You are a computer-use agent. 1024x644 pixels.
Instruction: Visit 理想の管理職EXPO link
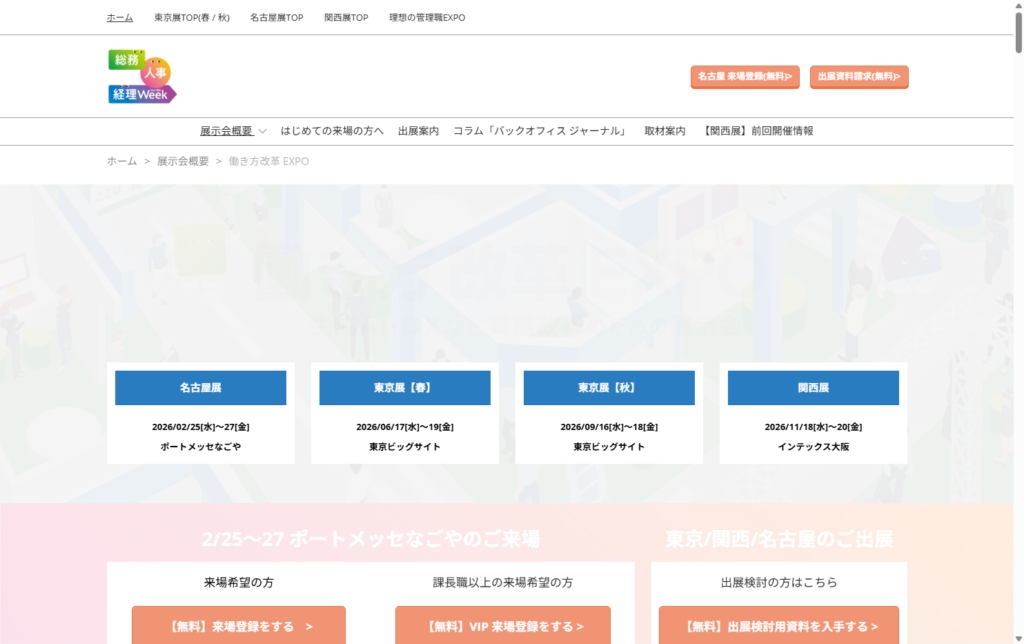click(x=427, y=18)
